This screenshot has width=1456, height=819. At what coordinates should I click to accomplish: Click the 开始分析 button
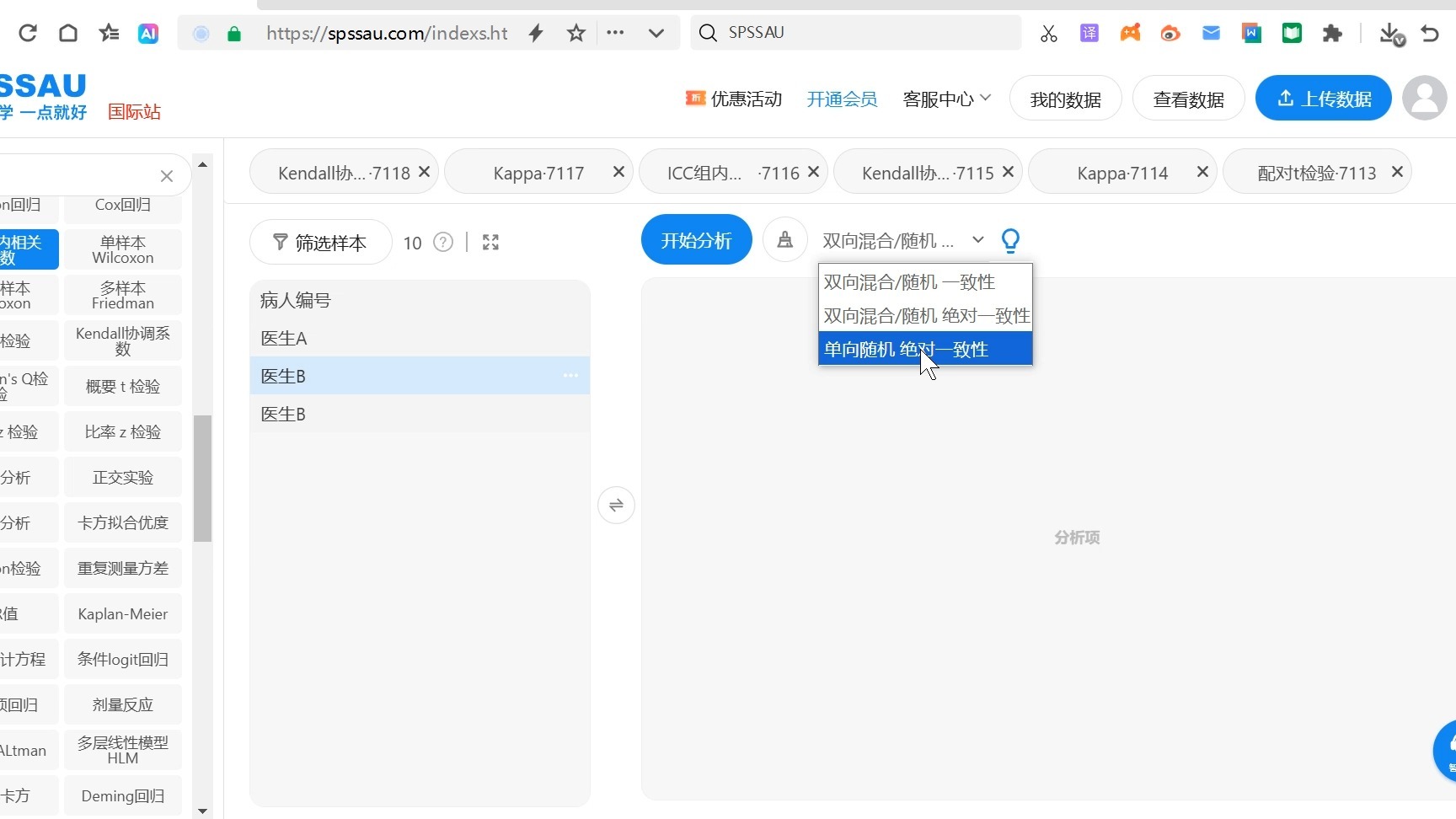pos(696,239)
